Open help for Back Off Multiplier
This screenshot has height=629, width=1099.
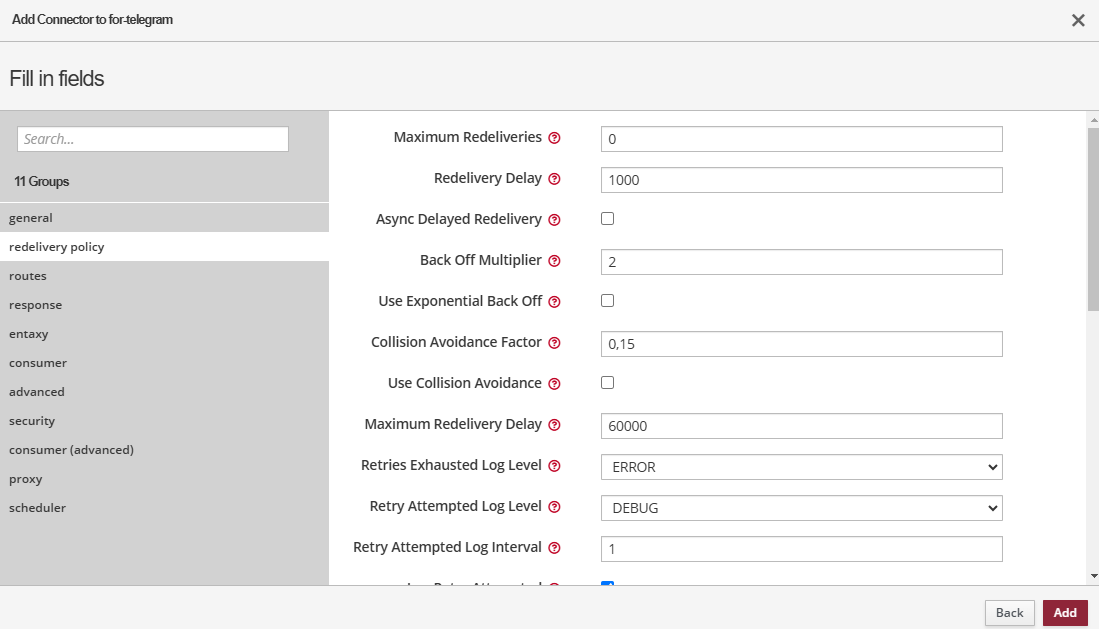pos(554,261)
